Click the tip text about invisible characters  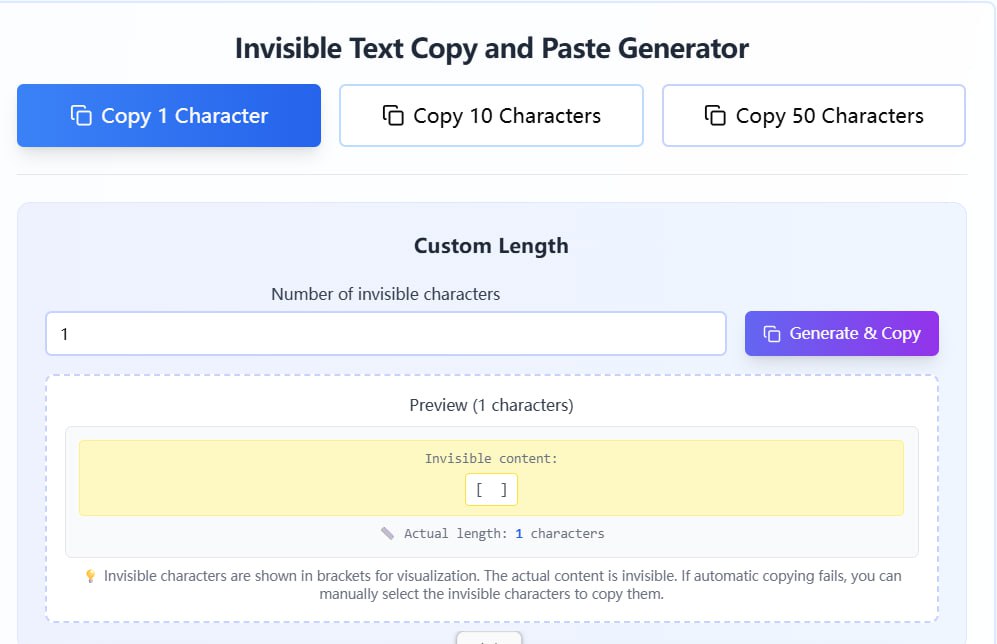[500, 584]
